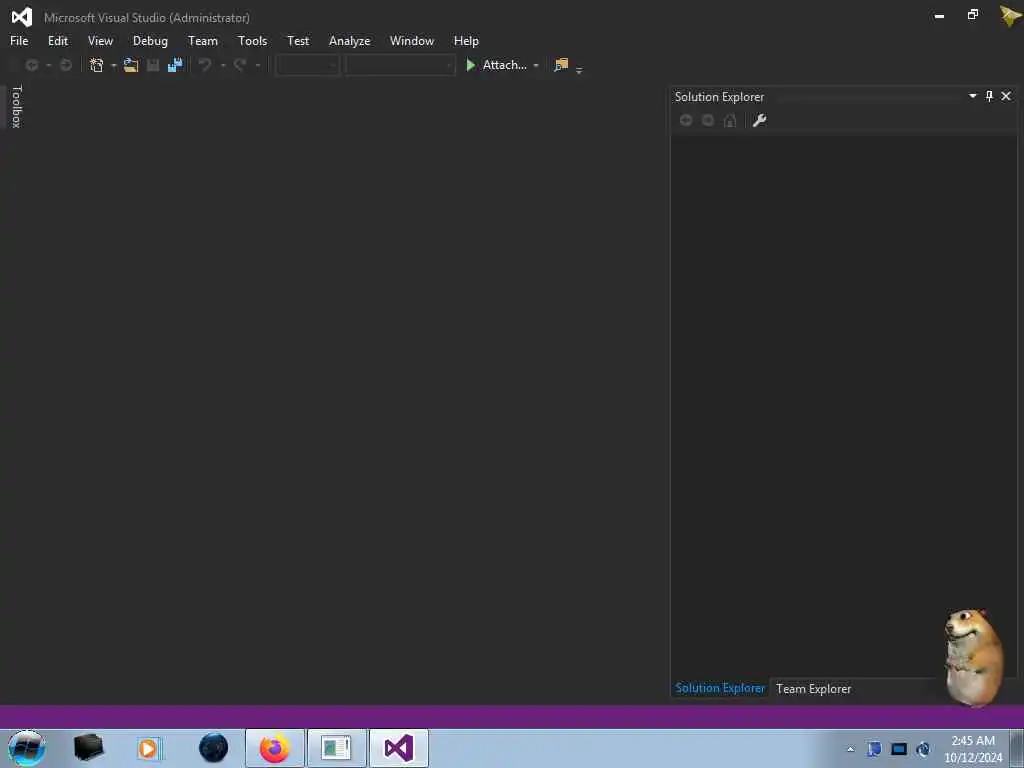Viewport: 1024px width, 768px height.
Task: Click the Find in Files toolbar icon
Action: click(x=561, y=65)
